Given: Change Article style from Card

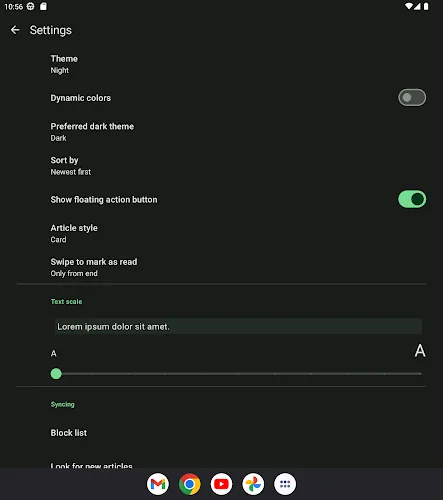Looking at the screenshot, I should point(221,234).
